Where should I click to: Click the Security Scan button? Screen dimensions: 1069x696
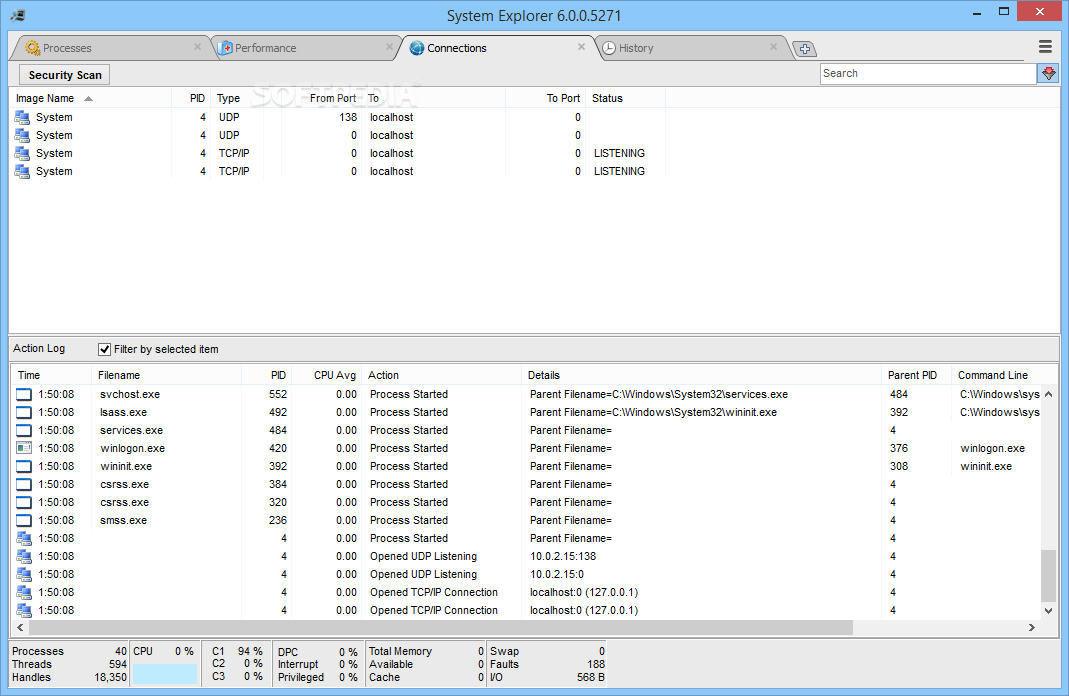65,75
